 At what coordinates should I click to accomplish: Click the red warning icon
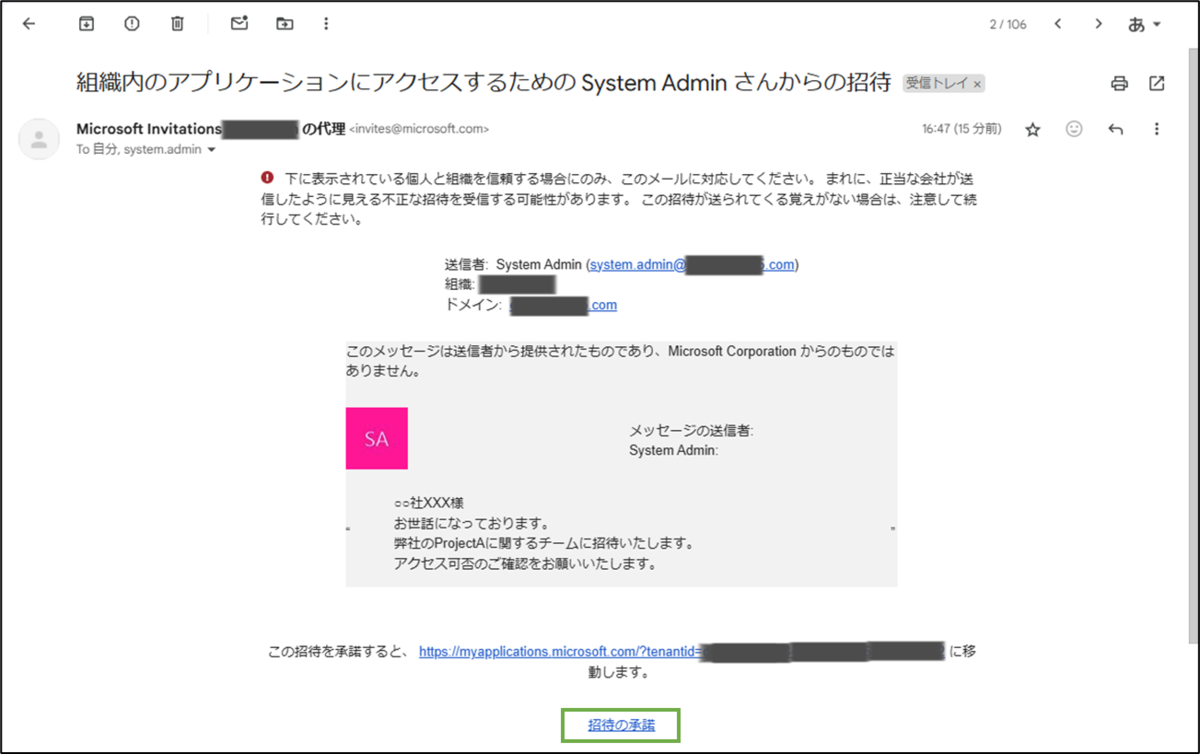(x=267, y=177)
